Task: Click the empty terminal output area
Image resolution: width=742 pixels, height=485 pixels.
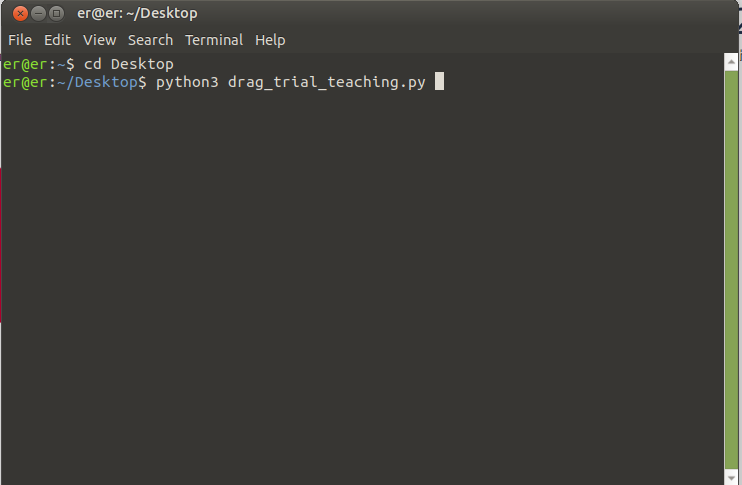Action: point(360,280)
